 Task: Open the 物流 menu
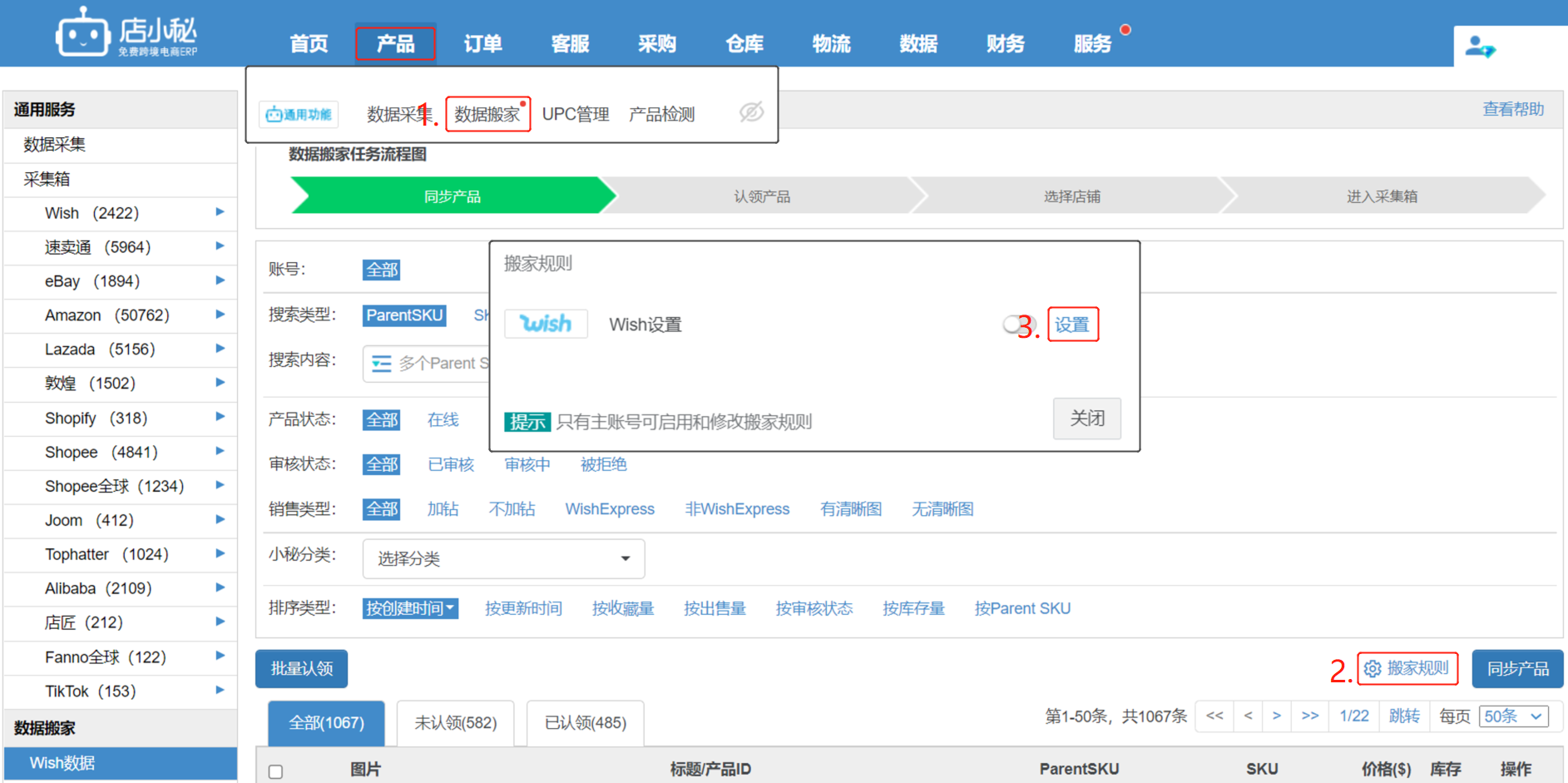831,43
